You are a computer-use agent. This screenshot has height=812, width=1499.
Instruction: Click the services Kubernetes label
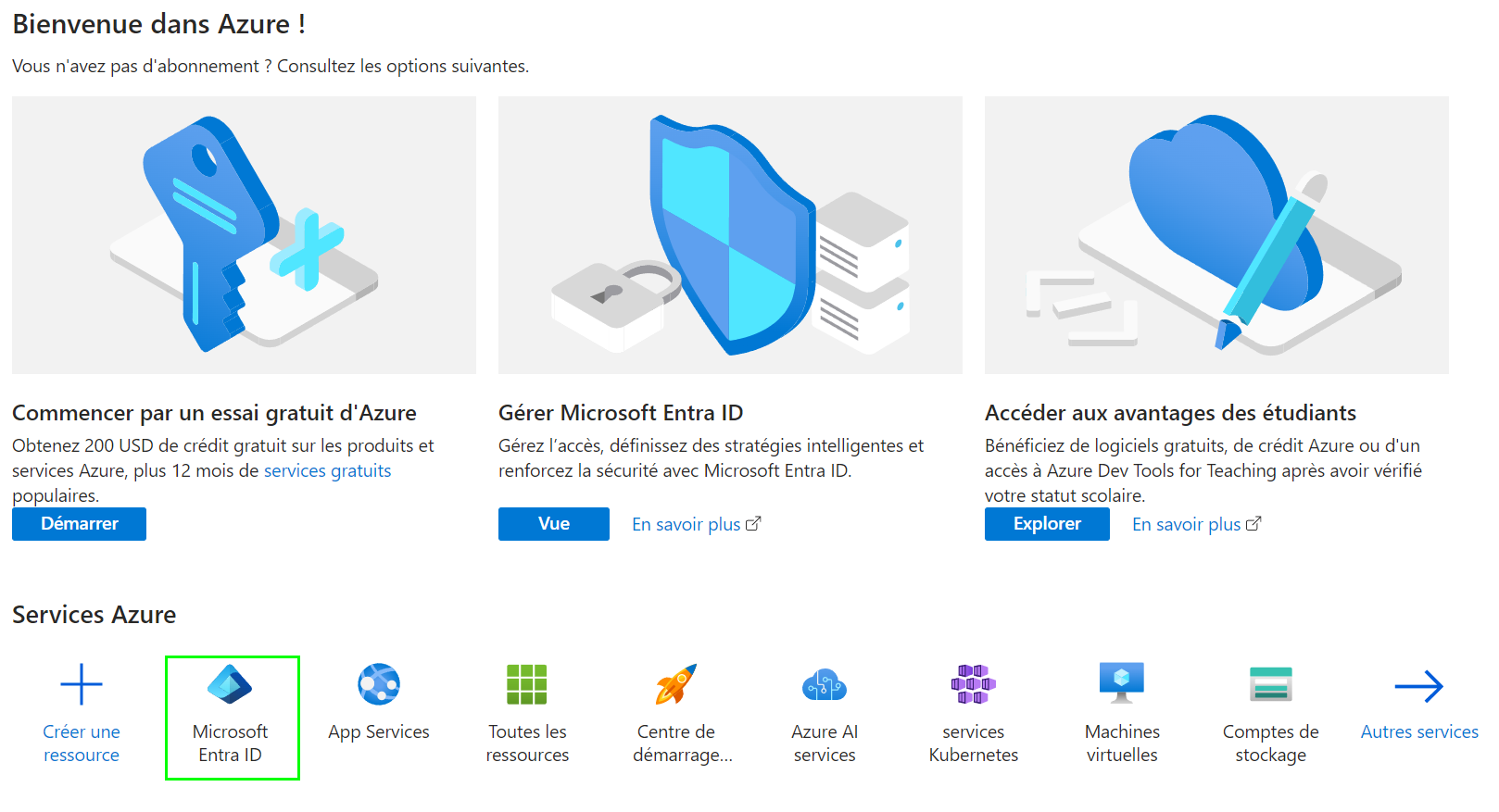pos(974,743)
